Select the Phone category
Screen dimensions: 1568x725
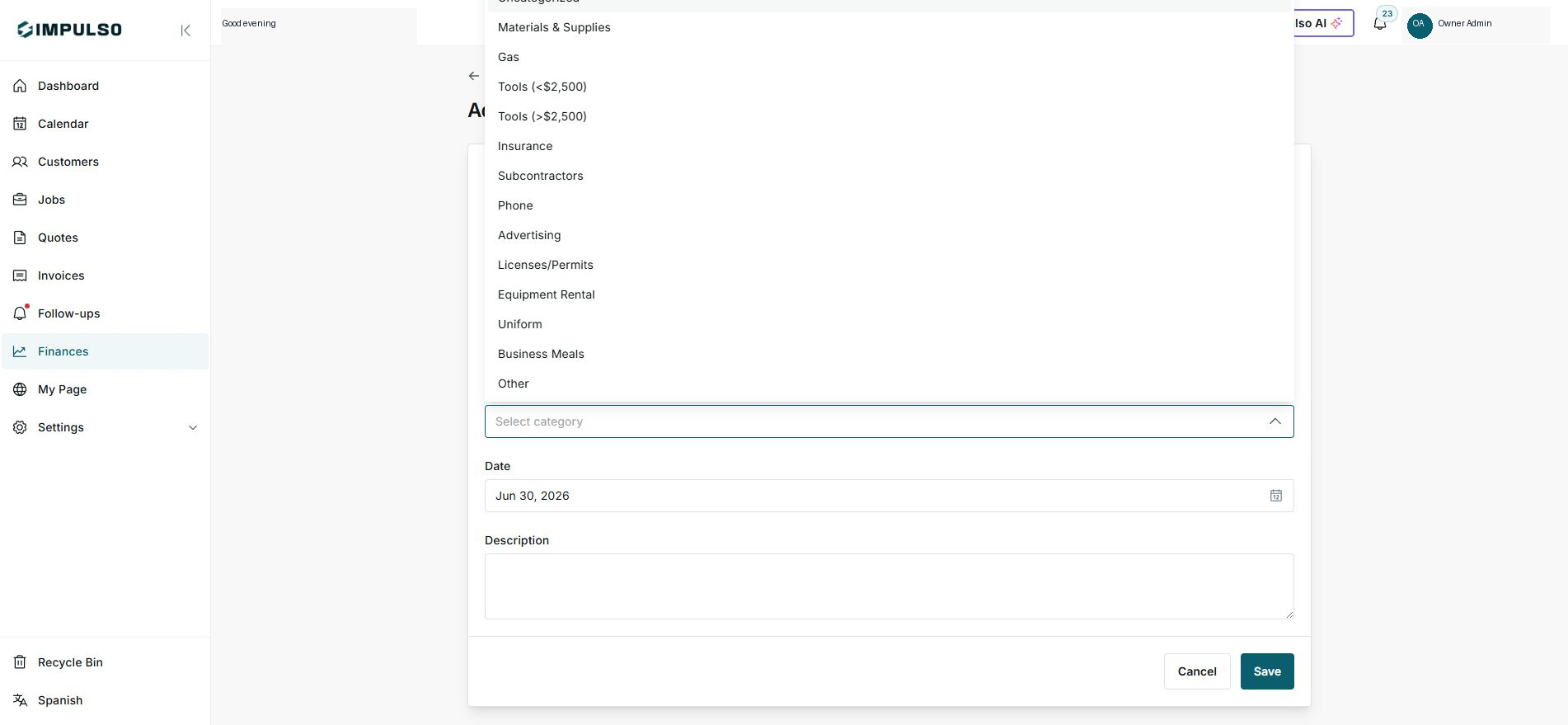(890, 205)
